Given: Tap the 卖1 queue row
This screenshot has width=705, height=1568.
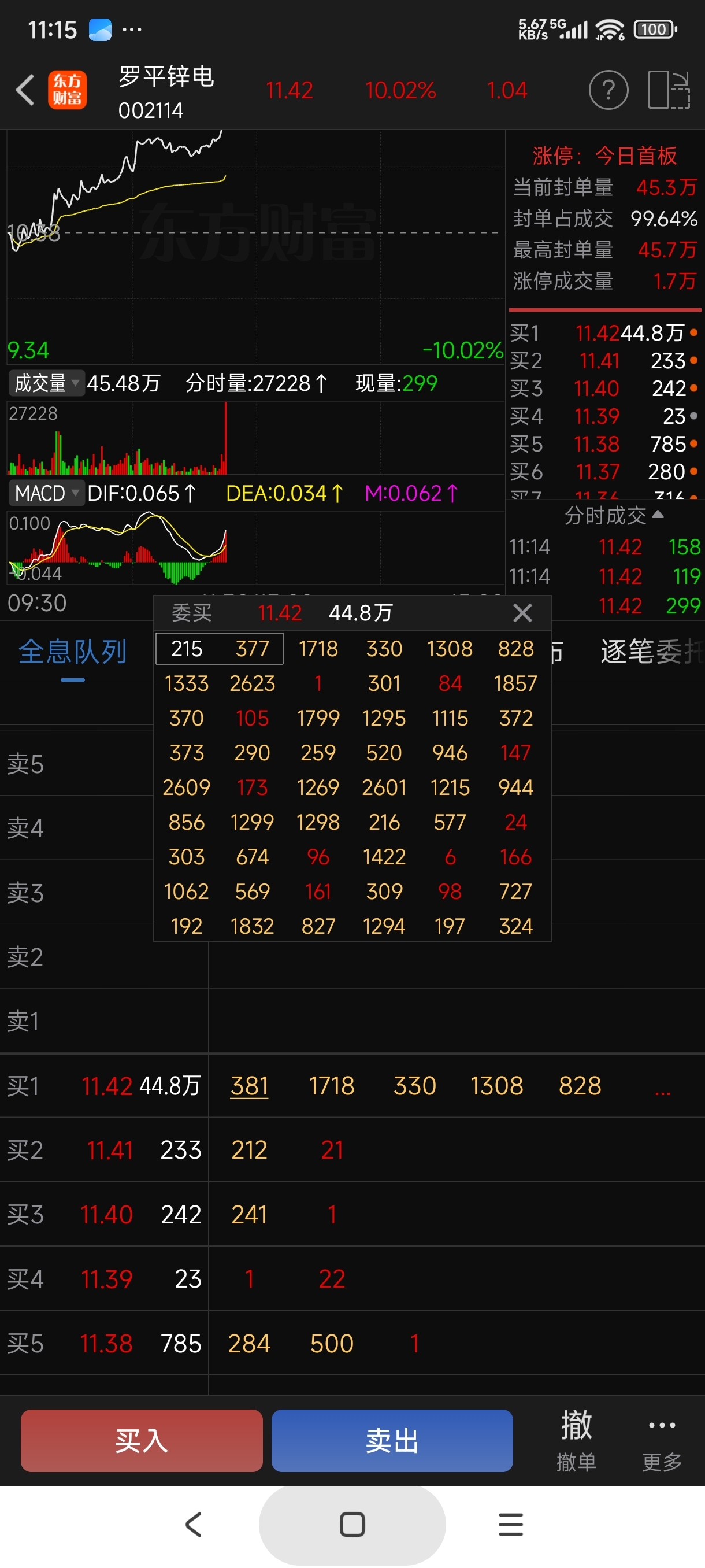Looking at the screenshot, I should point(352,1022).
